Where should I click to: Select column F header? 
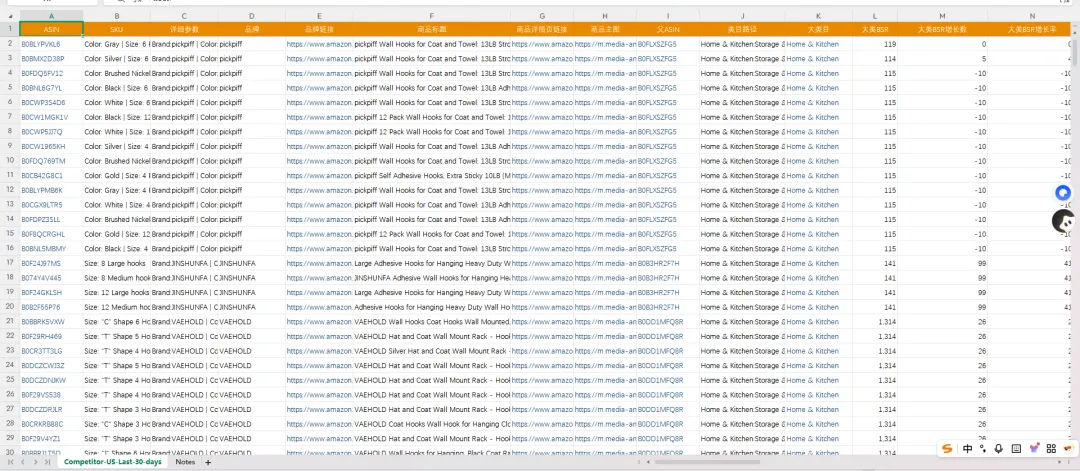point(431,15)
